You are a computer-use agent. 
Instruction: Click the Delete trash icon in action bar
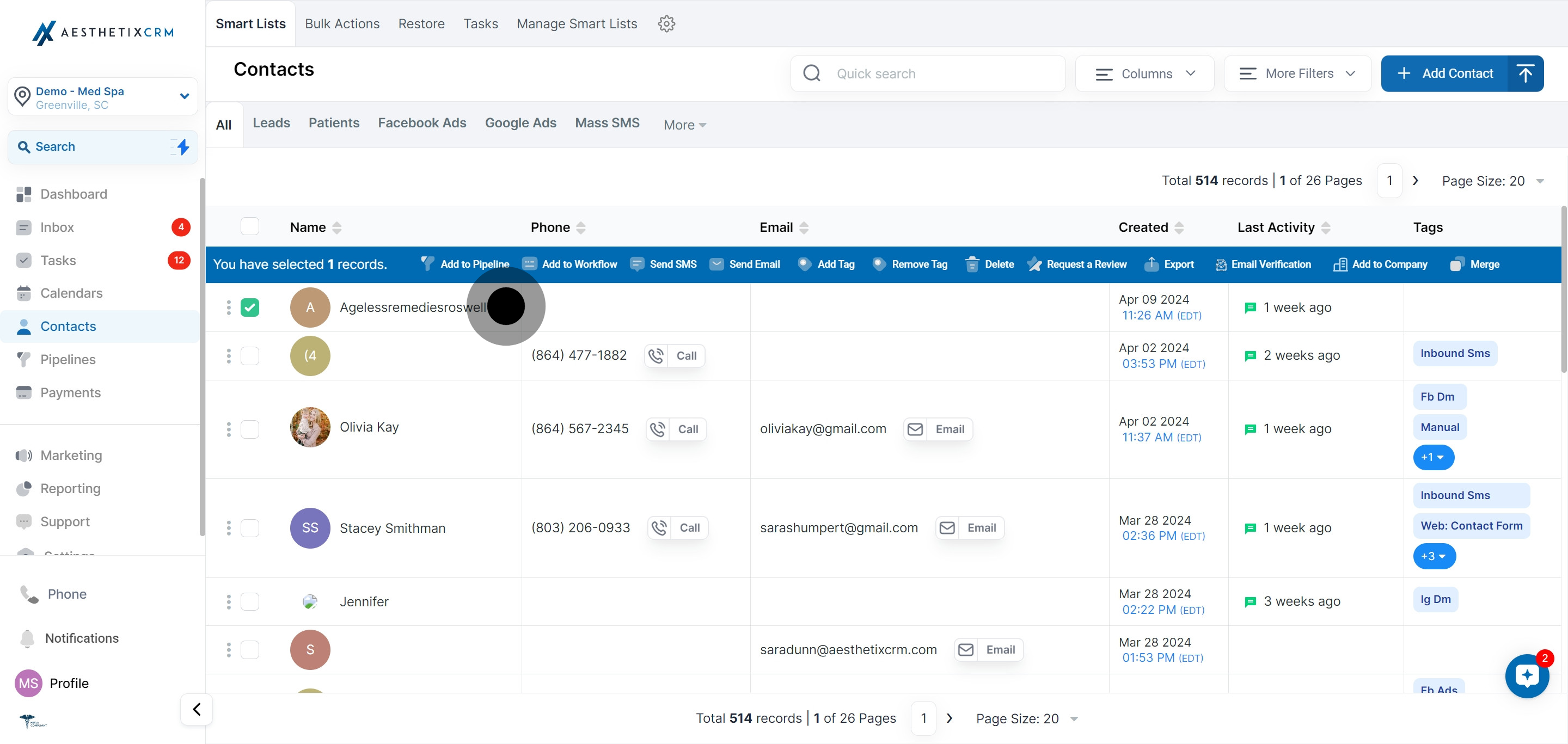tap(972, 264)
